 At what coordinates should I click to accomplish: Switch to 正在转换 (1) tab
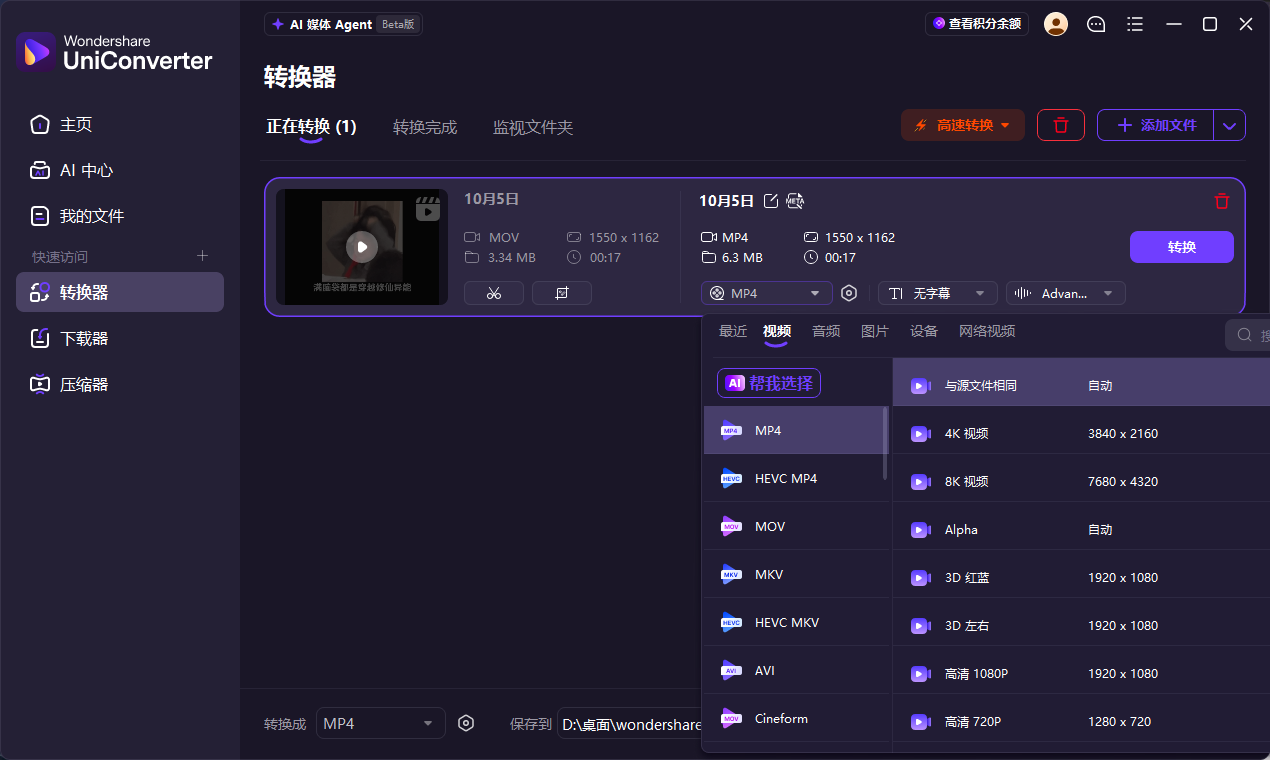(311, 127)
